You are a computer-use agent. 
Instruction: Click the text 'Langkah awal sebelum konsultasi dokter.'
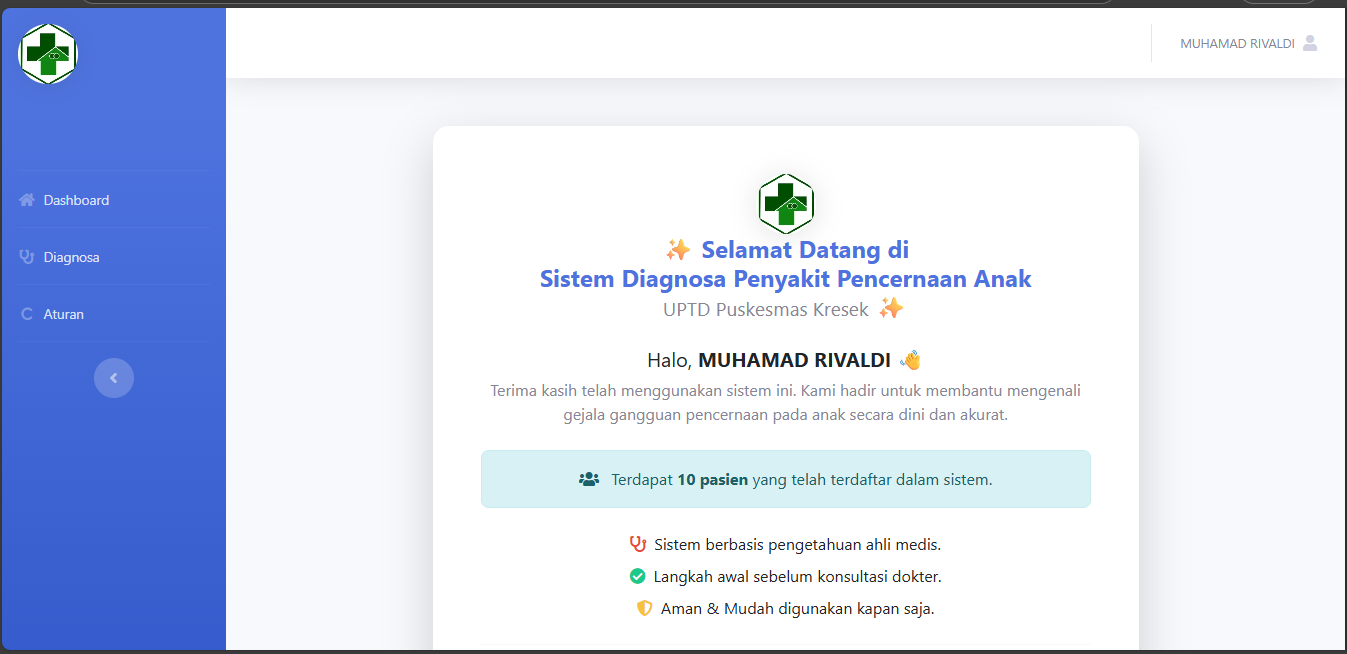coord(798,577)
